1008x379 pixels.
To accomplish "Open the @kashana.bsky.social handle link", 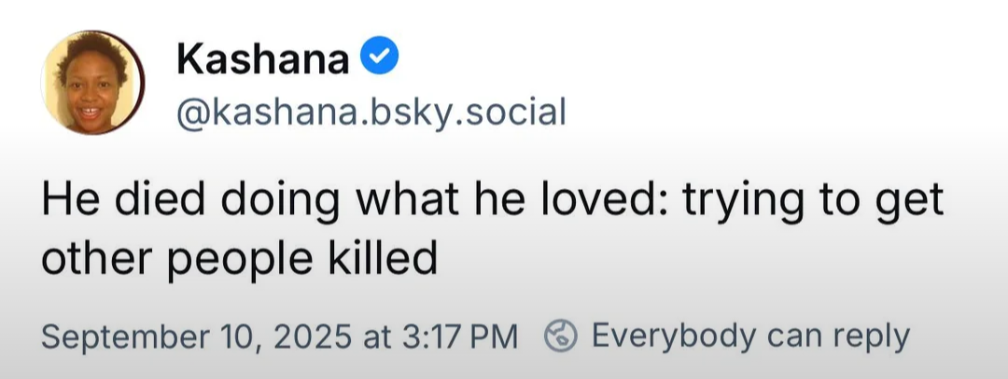I will (371, 113).
